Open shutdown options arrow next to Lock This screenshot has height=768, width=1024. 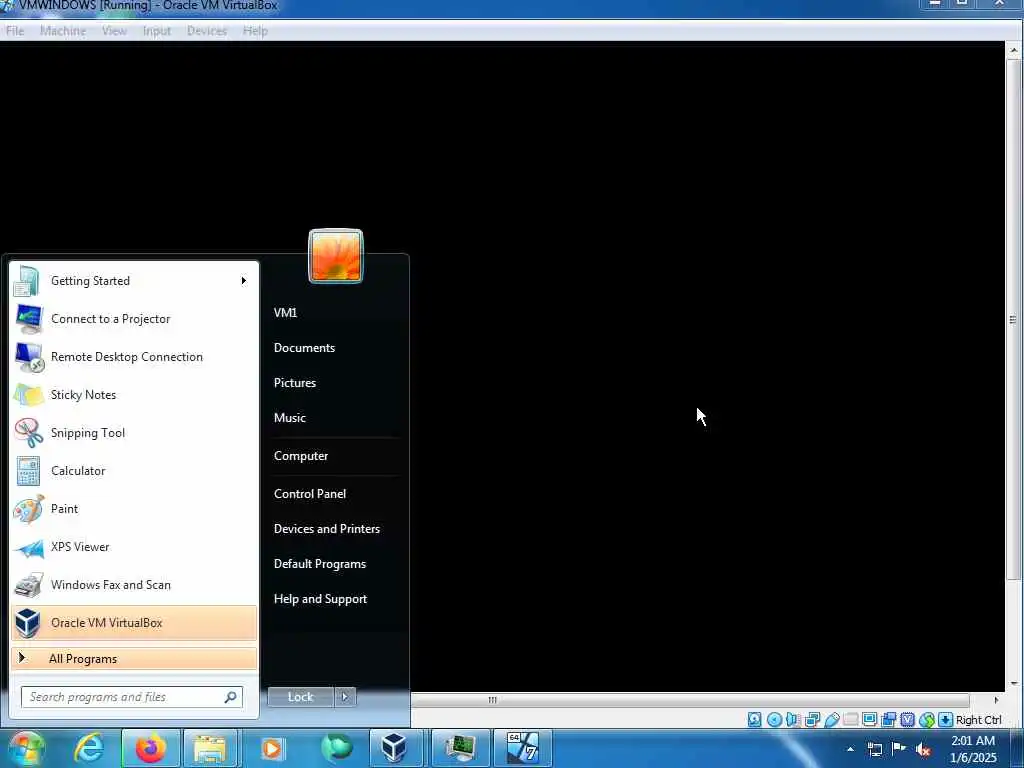(345, 697)
